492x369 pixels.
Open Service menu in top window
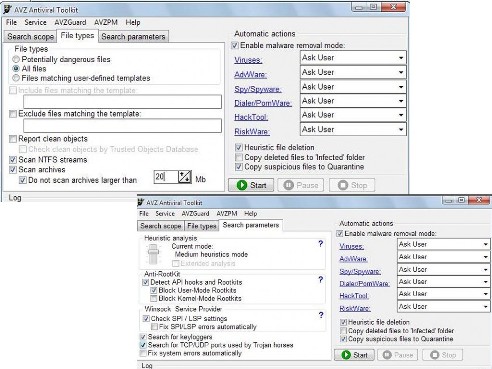(35, 22)
